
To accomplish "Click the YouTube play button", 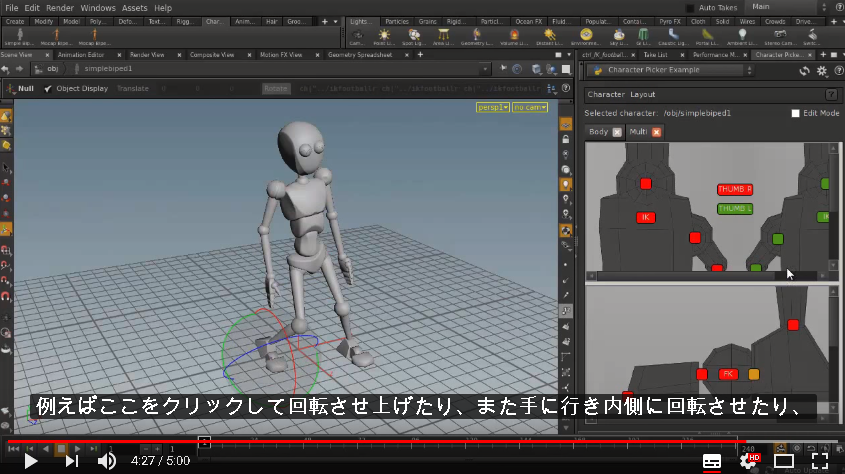I will pos(31,461).
